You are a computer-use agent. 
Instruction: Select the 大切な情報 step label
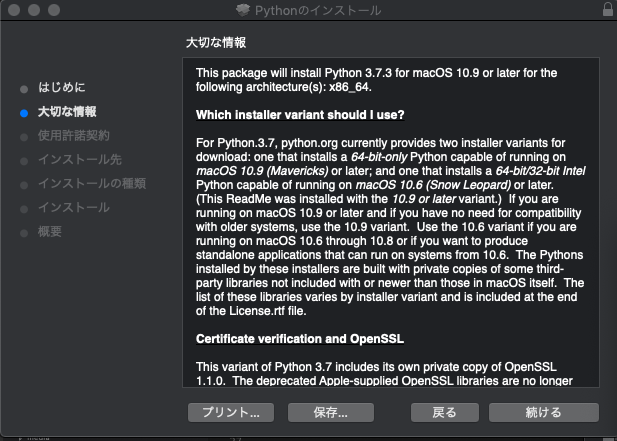[x=67, y=112]
